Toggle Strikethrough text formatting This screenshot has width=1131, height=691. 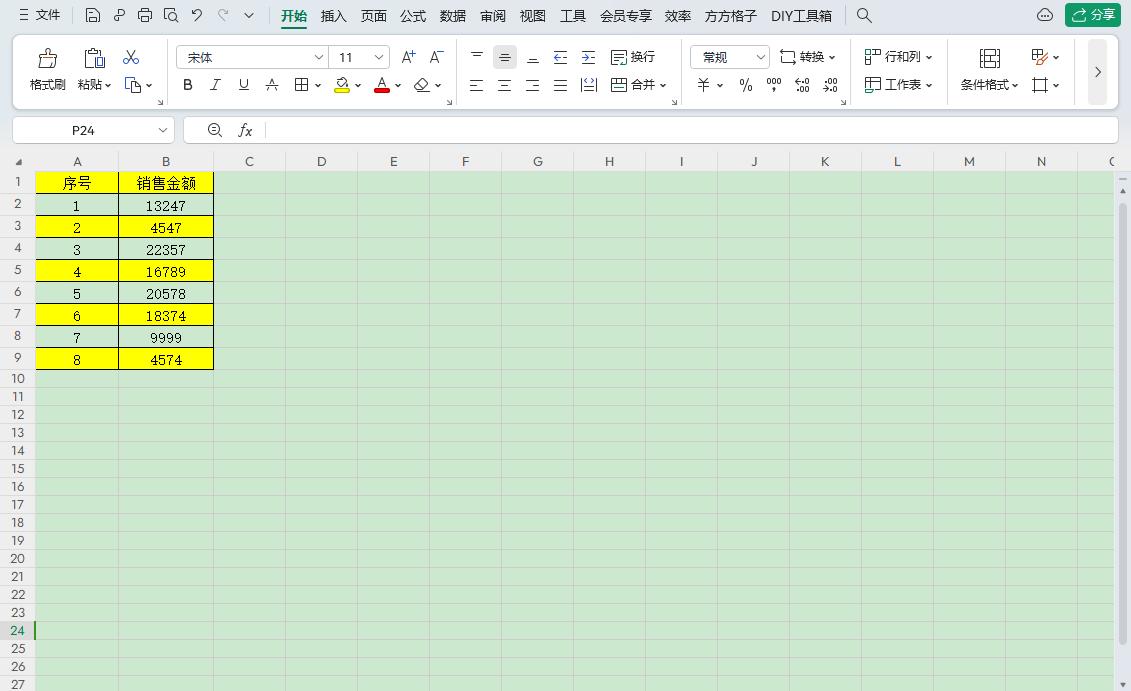click(x=272, y=85)
